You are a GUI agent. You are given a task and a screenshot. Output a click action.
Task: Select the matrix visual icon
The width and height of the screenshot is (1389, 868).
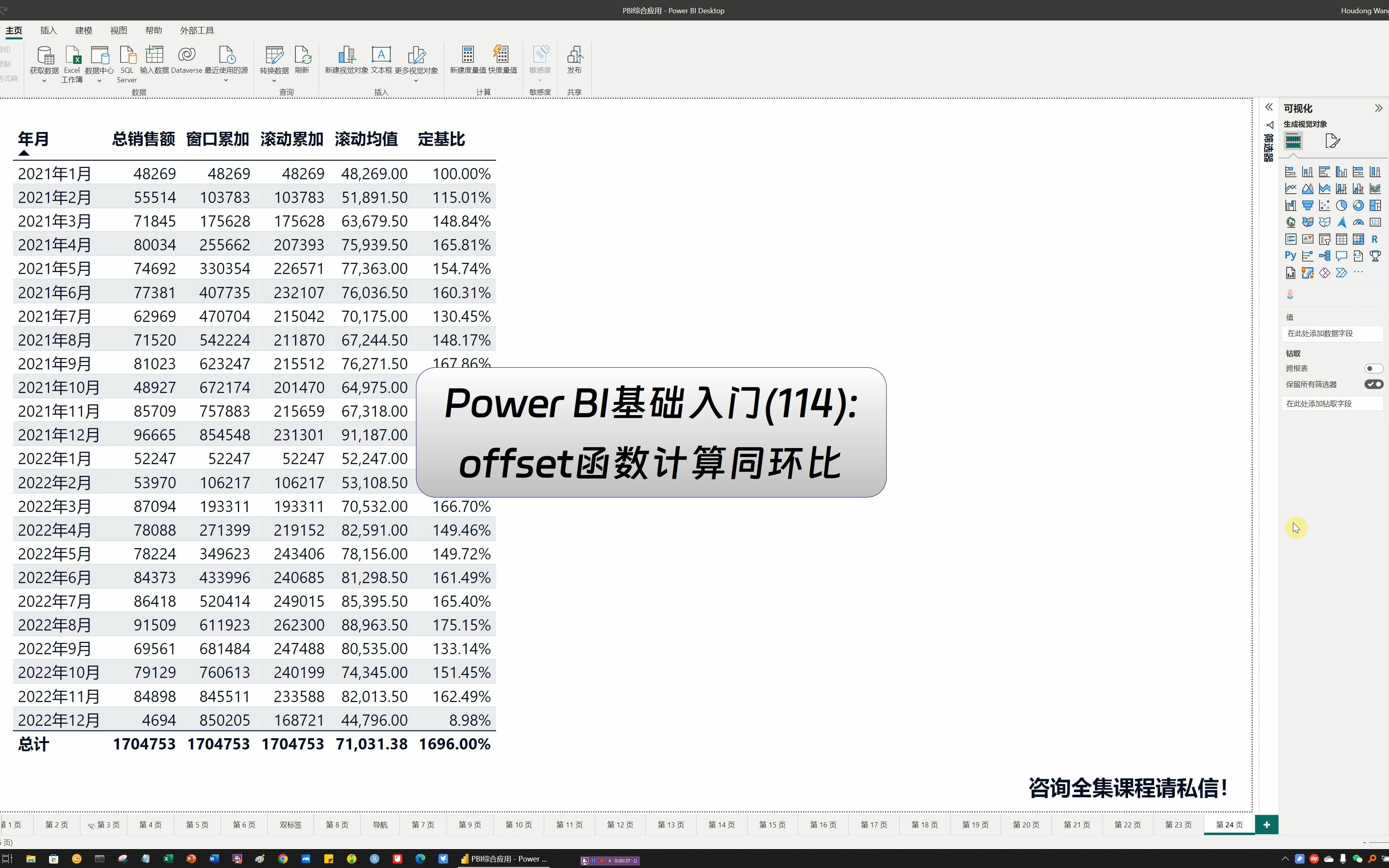[1358, 239]
